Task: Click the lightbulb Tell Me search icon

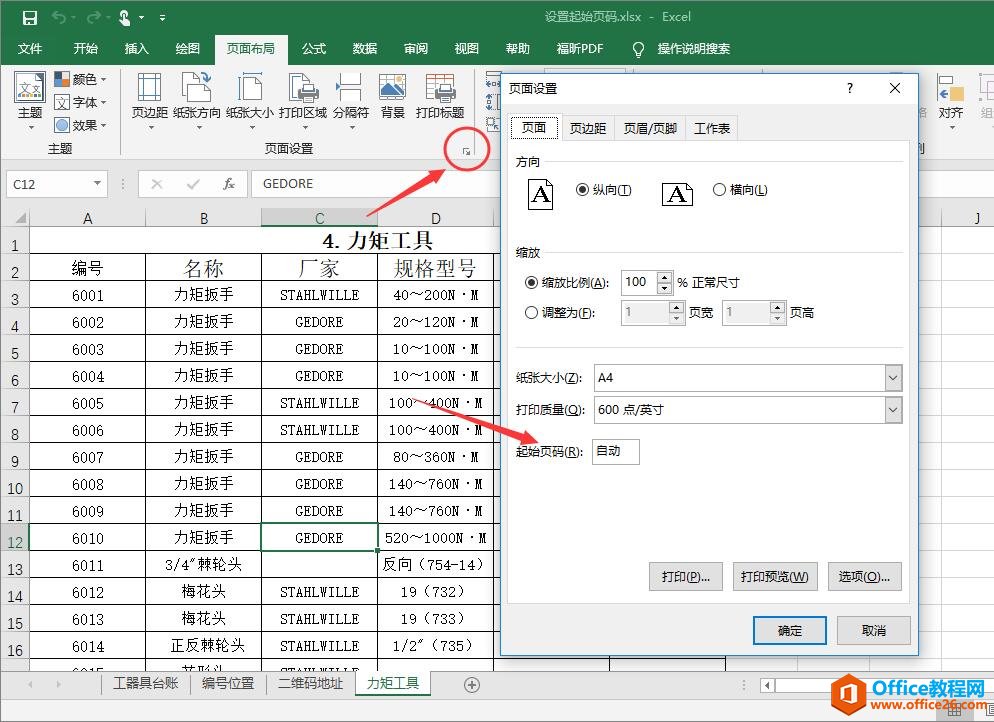Action: pos(638,49)
